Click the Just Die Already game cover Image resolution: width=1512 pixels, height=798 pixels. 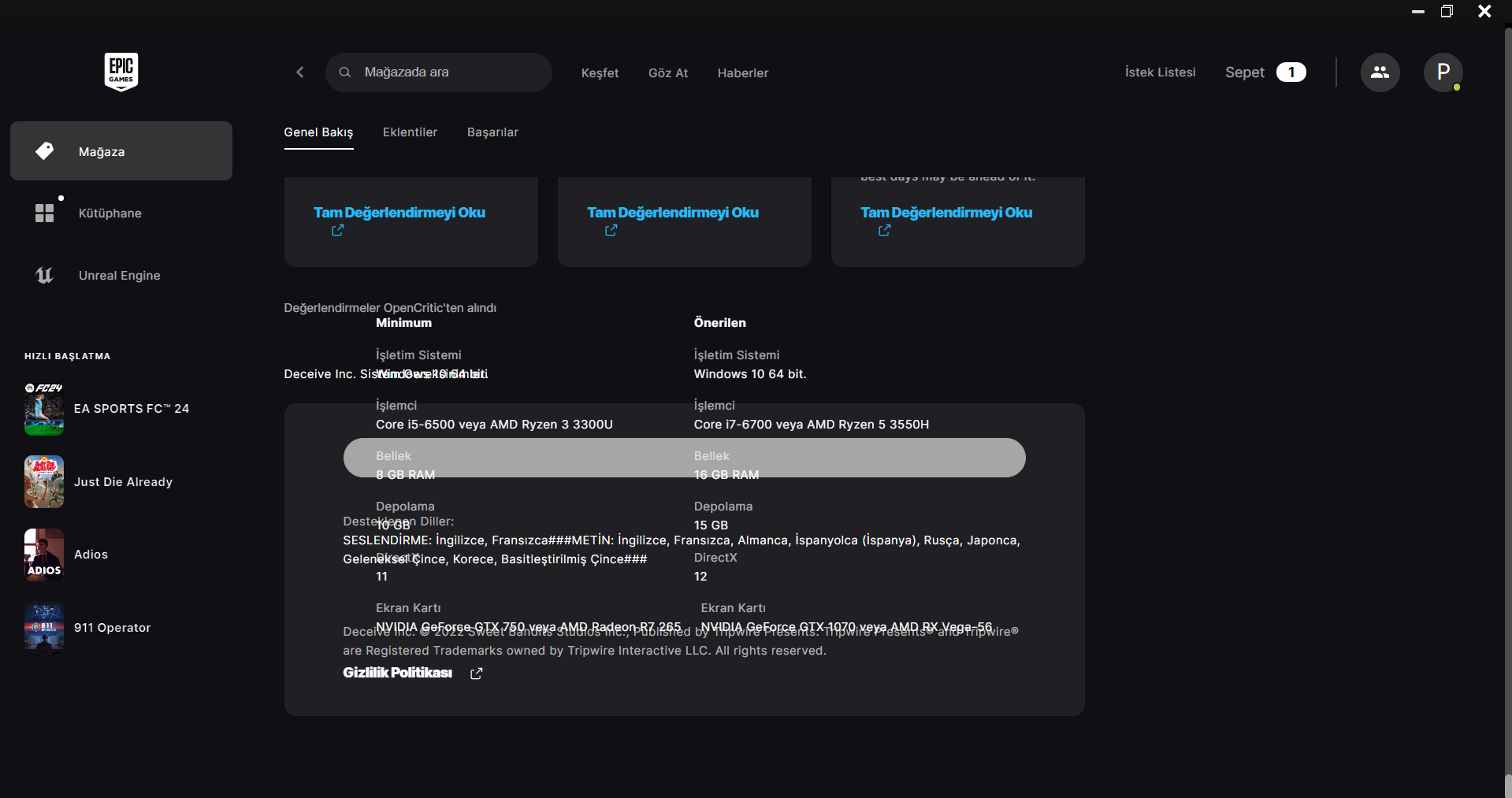pyautogui.click(x=44, y=481)
